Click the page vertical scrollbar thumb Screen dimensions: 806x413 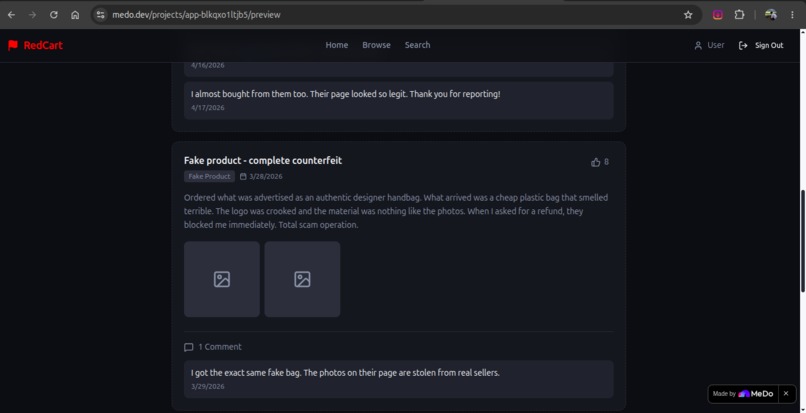802,241
